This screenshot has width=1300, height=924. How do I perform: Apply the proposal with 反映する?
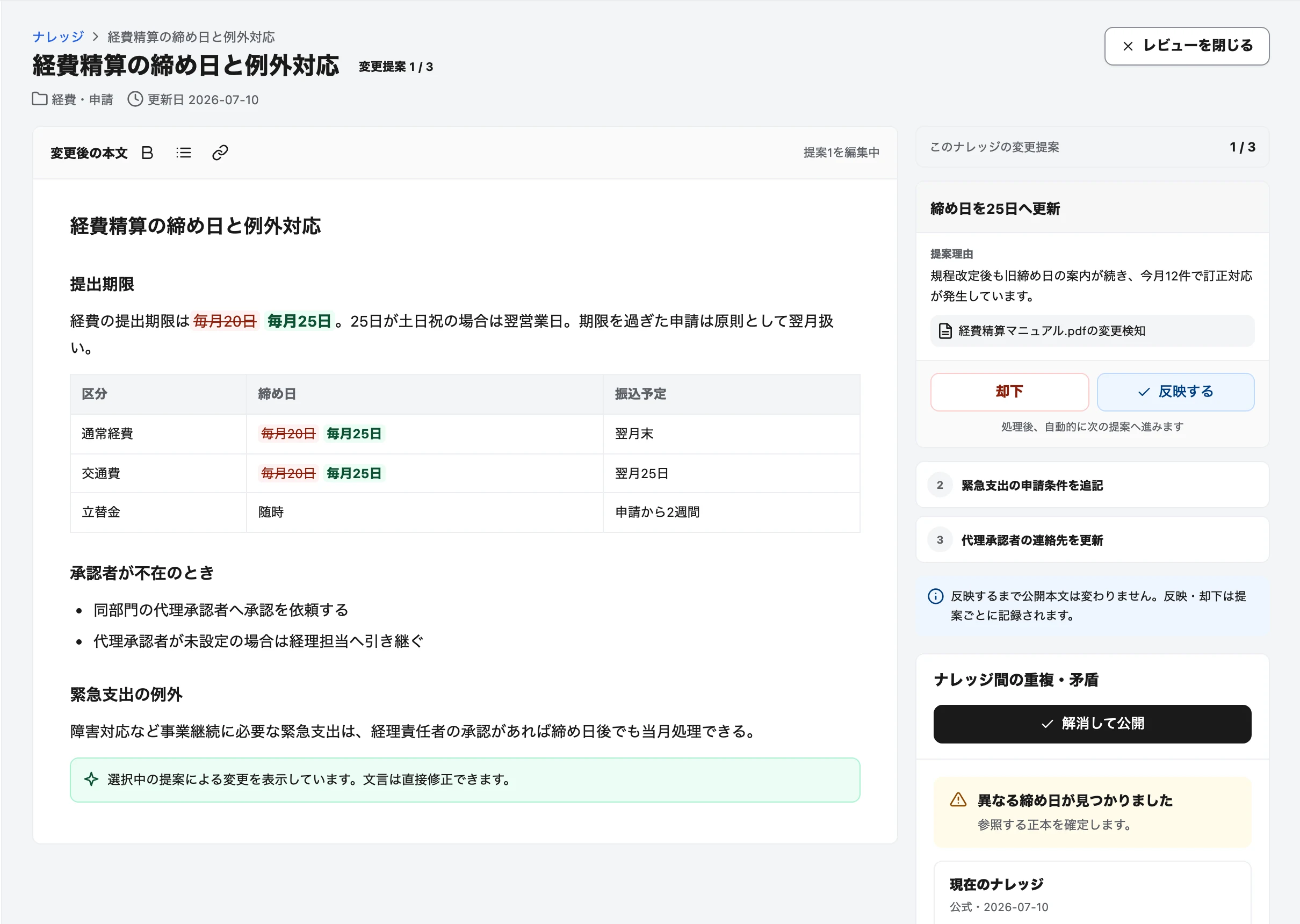[x=1175, y=392]
